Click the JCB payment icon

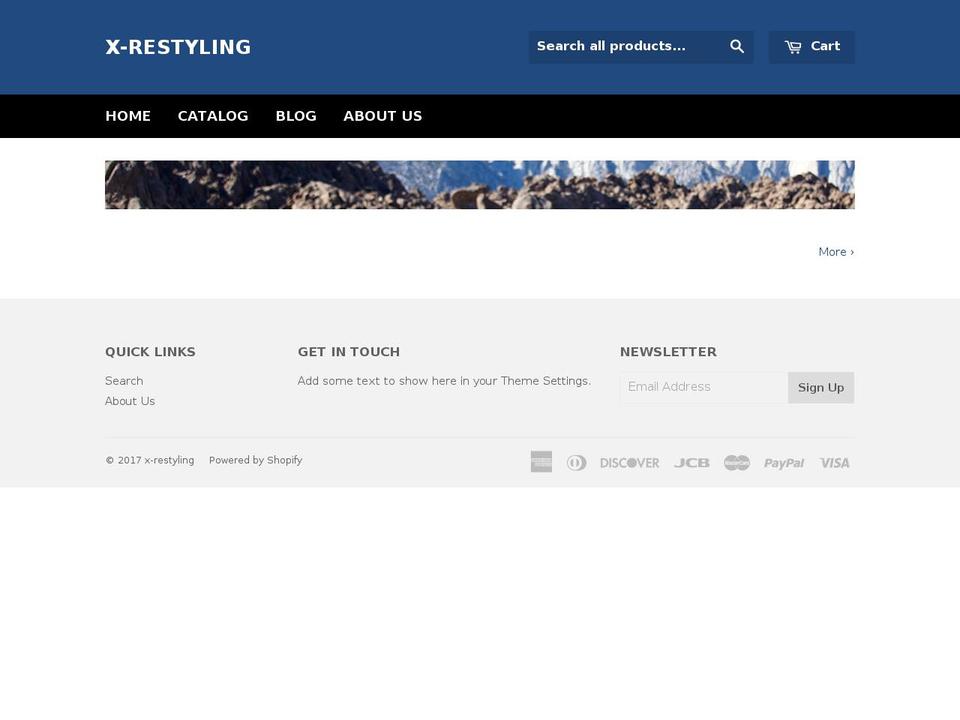tap(692, 463)
